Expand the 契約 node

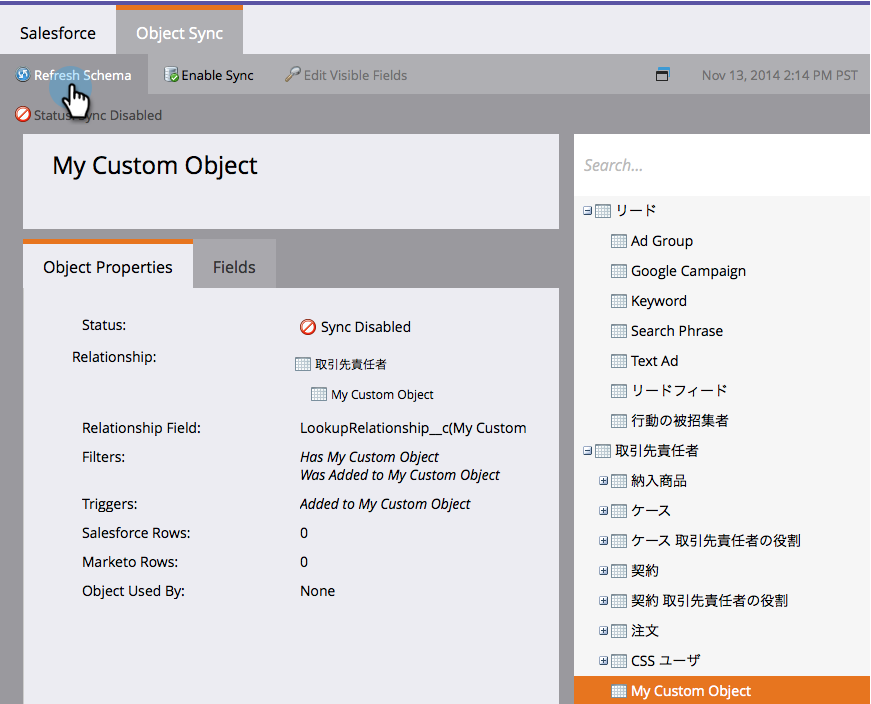[603, 571]
